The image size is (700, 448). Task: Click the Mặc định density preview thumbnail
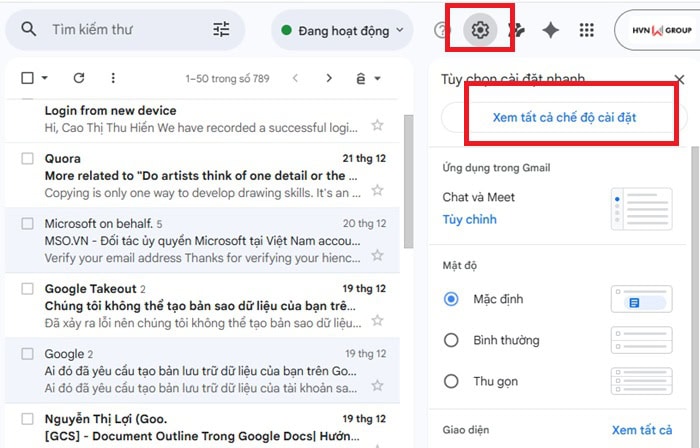[x=642, y=299]
